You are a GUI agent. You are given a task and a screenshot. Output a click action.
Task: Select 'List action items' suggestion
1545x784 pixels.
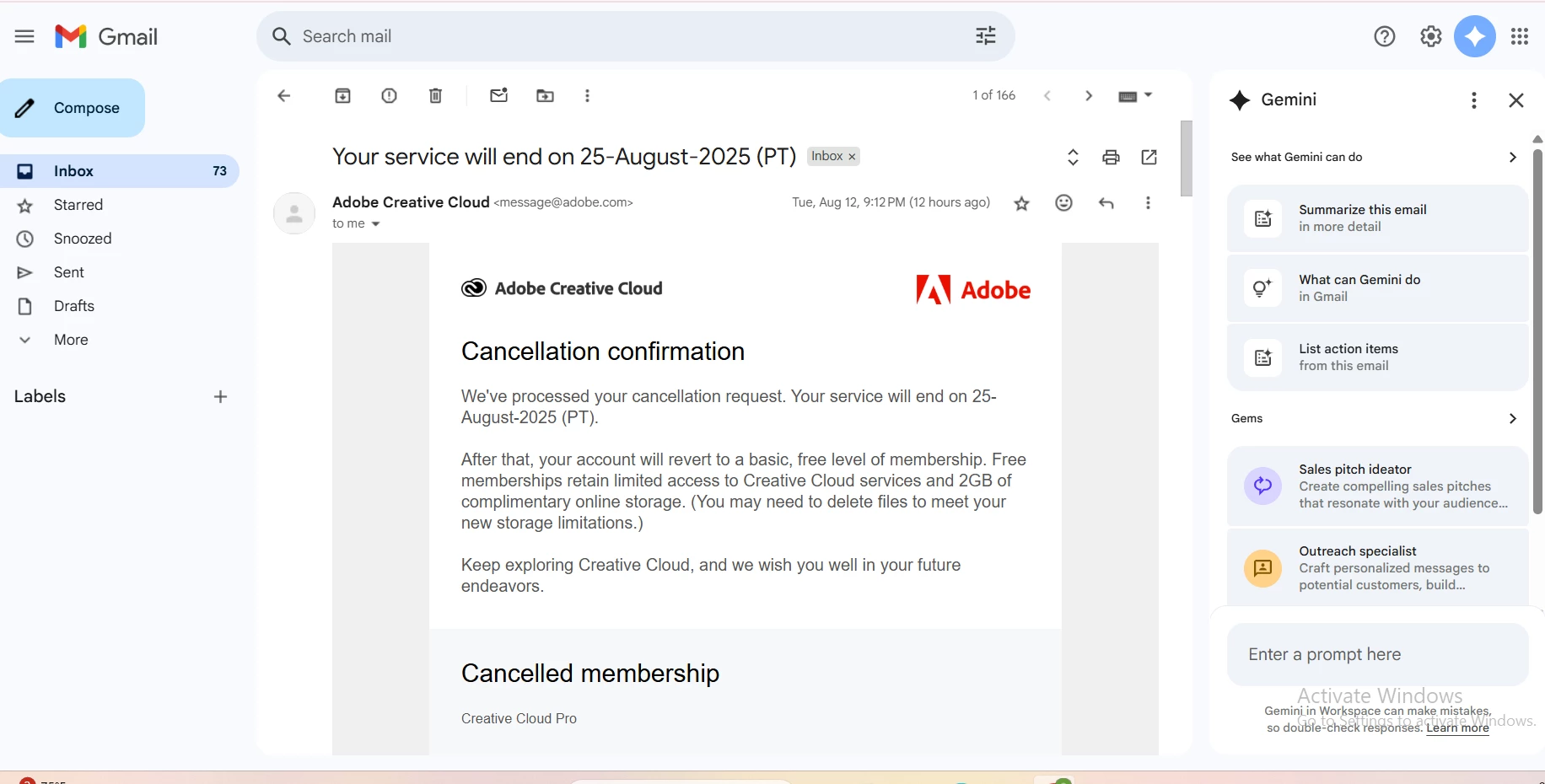1377,357
